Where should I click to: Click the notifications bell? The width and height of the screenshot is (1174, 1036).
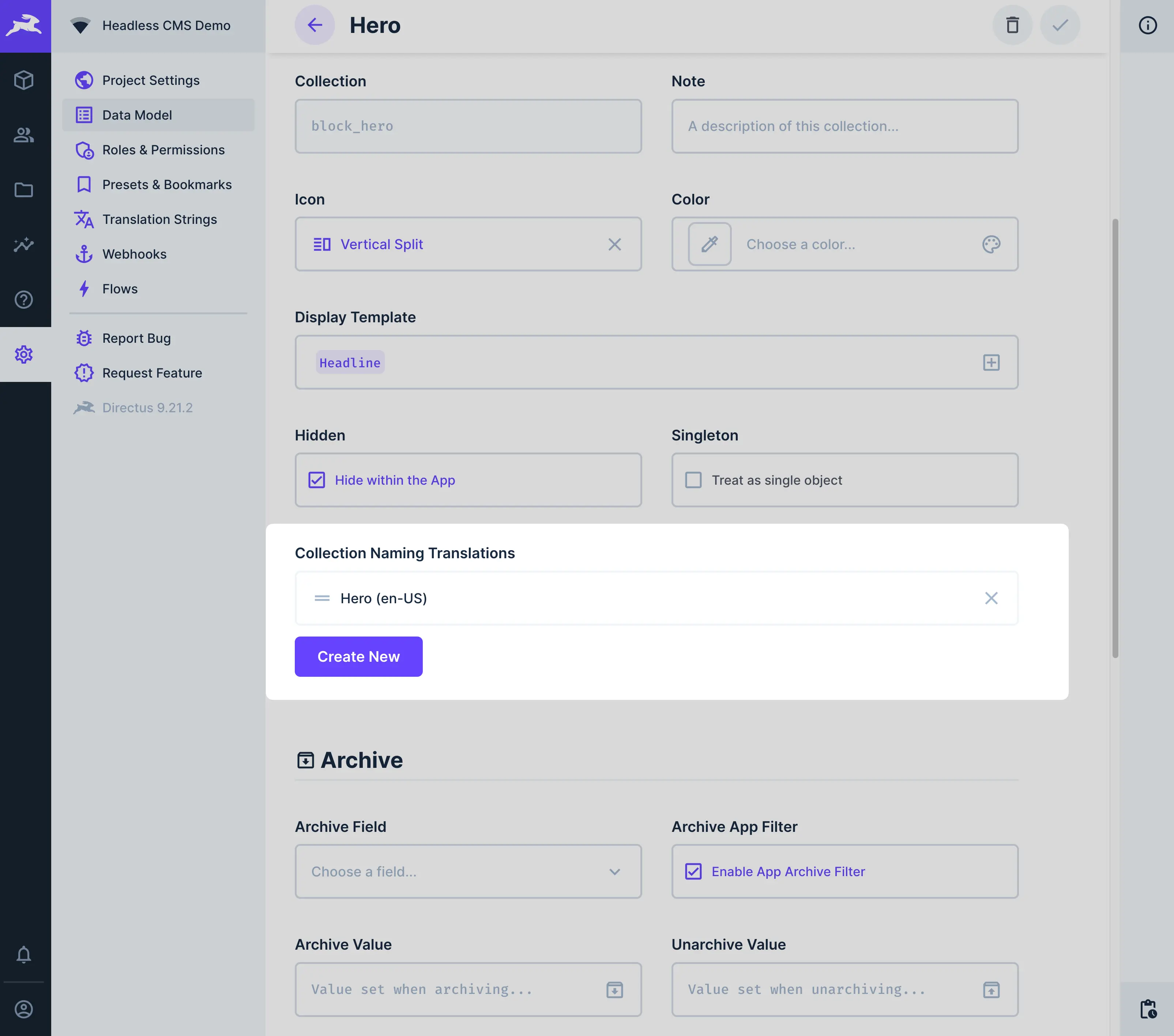pyautogui.click(x=24, y=954)
